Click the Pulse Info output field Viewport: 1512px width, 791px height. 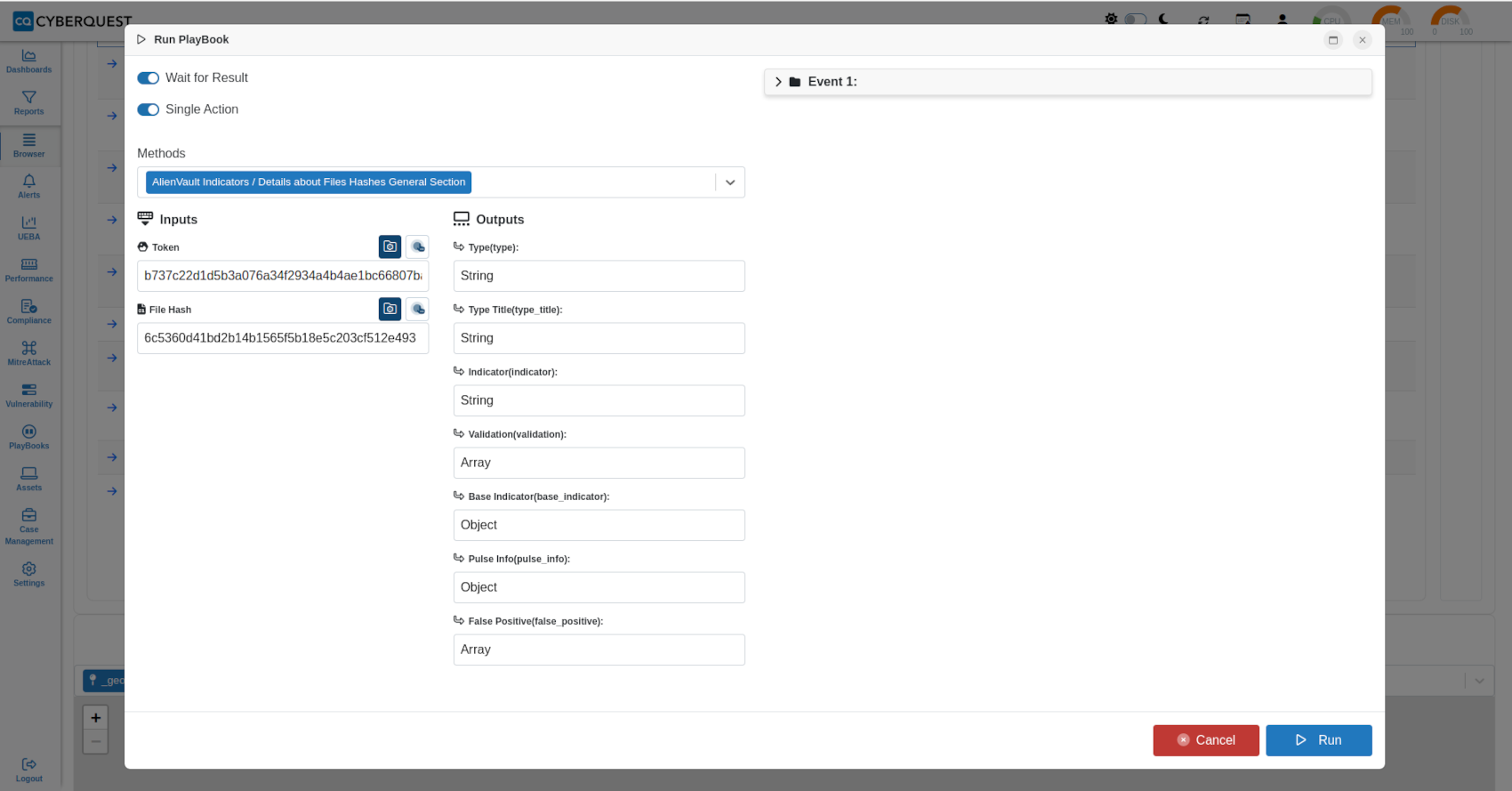click(x=599, y=587)
